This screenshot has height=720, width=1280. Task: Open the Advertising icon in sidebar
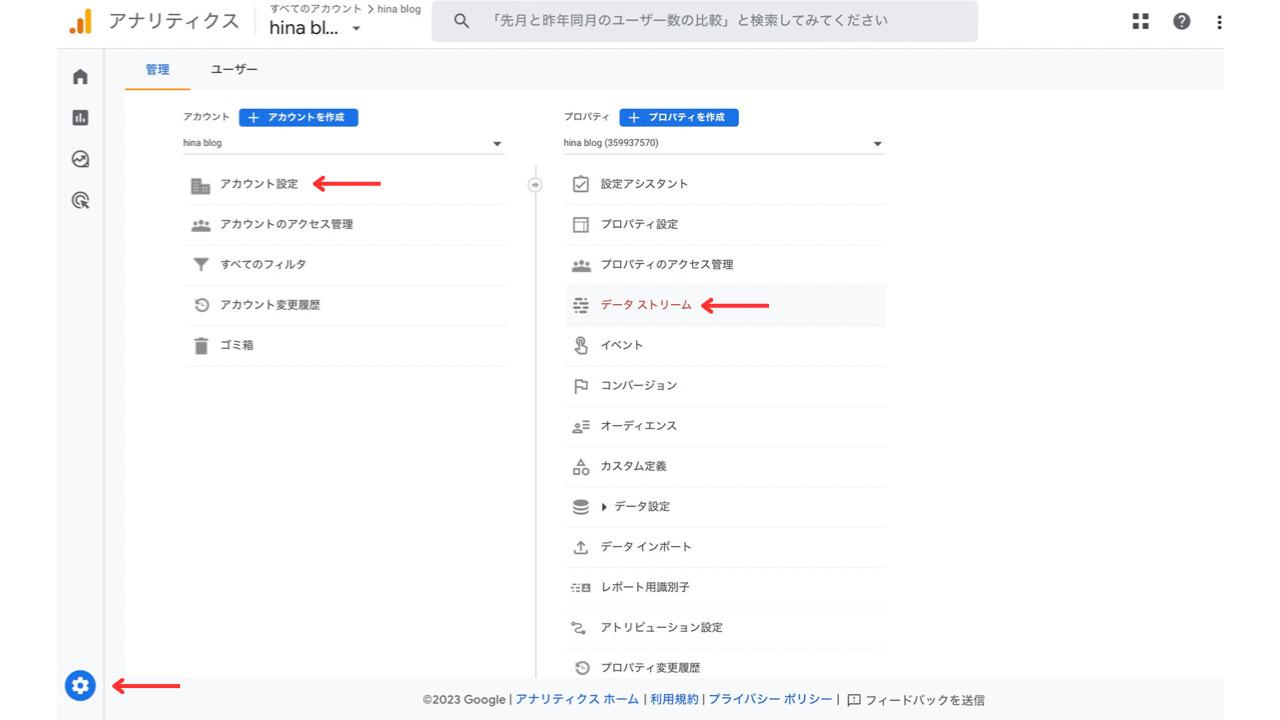tap(80, 200)
